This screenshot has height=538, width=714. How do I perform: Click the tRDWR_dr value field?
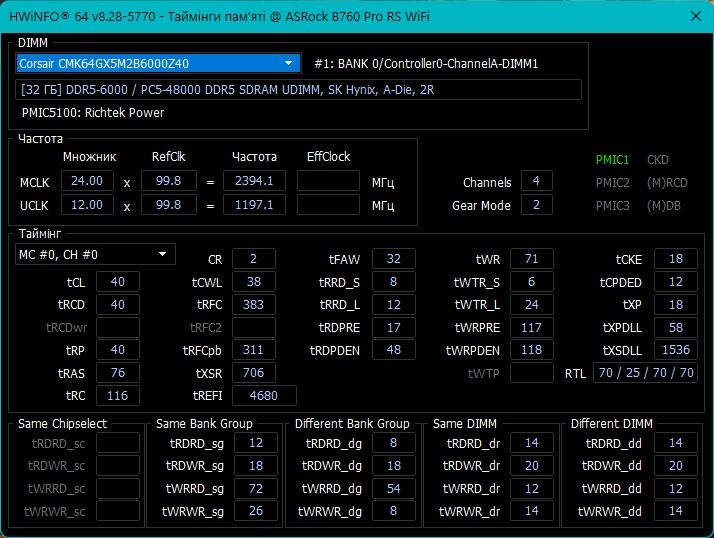[x=531, y=466]
